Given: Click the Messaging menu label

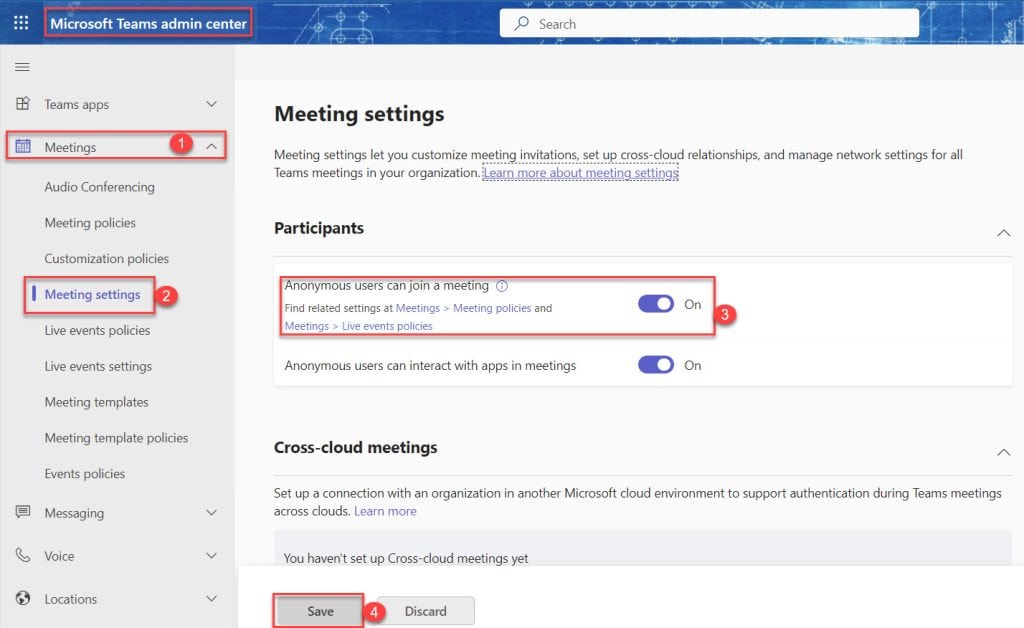Looking at the screenshot, I should 74,513.
